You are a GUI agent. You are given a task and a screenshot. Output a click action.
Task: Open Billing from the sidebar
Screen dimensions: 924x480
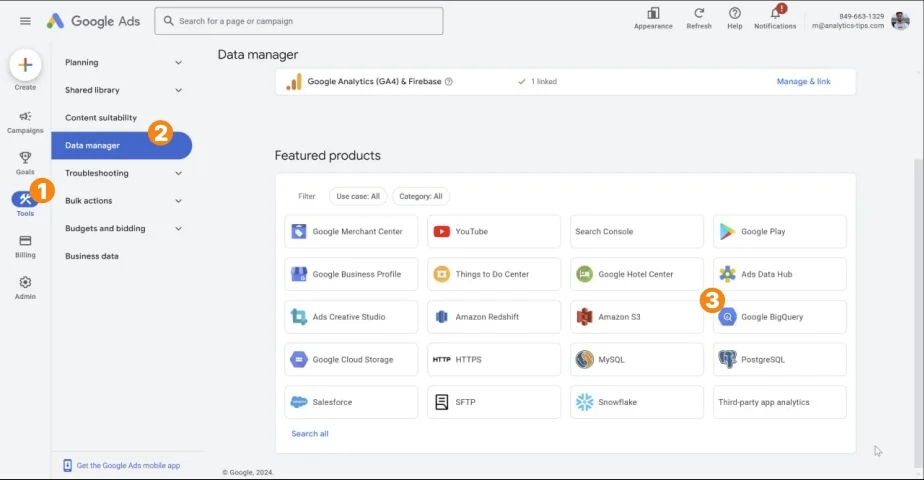point(25,247)
